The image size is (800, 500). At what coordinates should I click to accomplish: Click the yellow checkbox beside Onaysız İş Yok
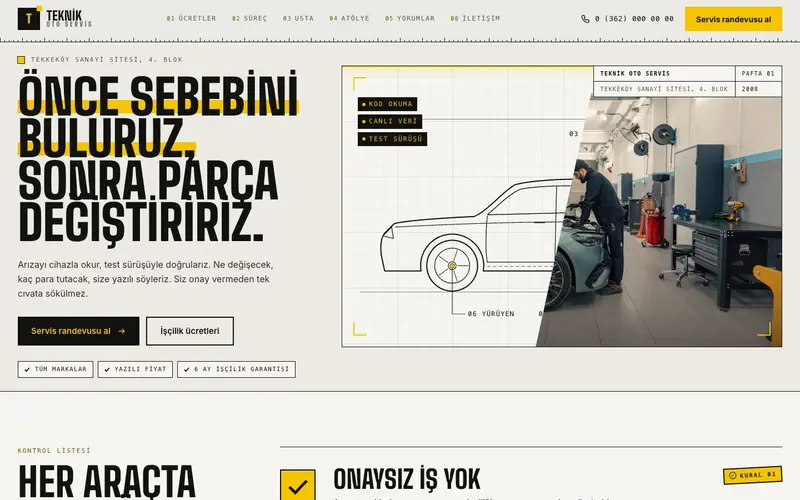click(x=297, y=485)
